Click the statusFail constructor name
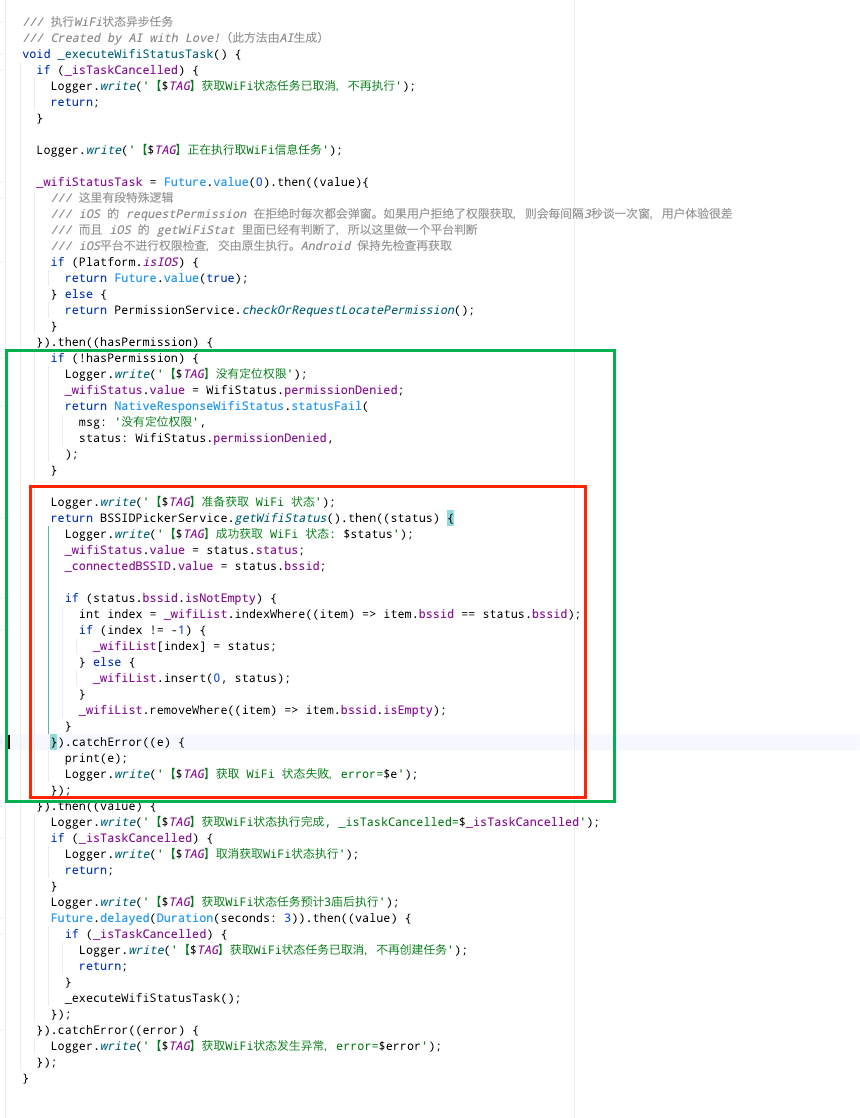 pos(327,406)
